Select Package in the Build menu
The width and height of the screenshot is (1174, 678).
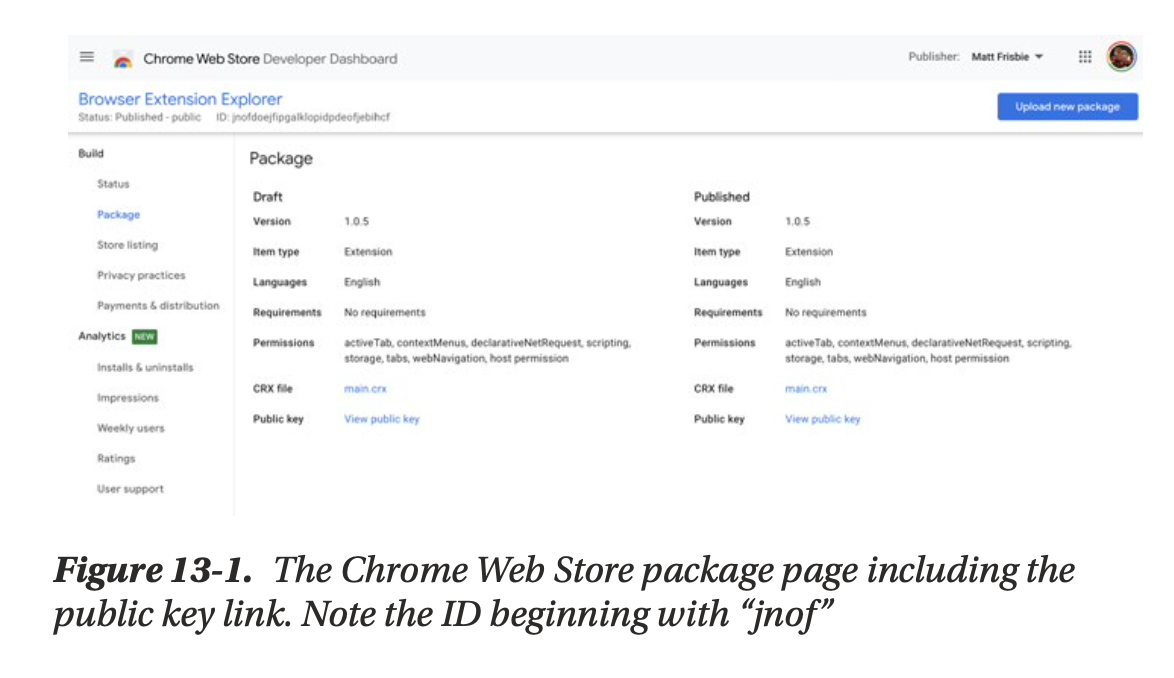pos(118,214)
